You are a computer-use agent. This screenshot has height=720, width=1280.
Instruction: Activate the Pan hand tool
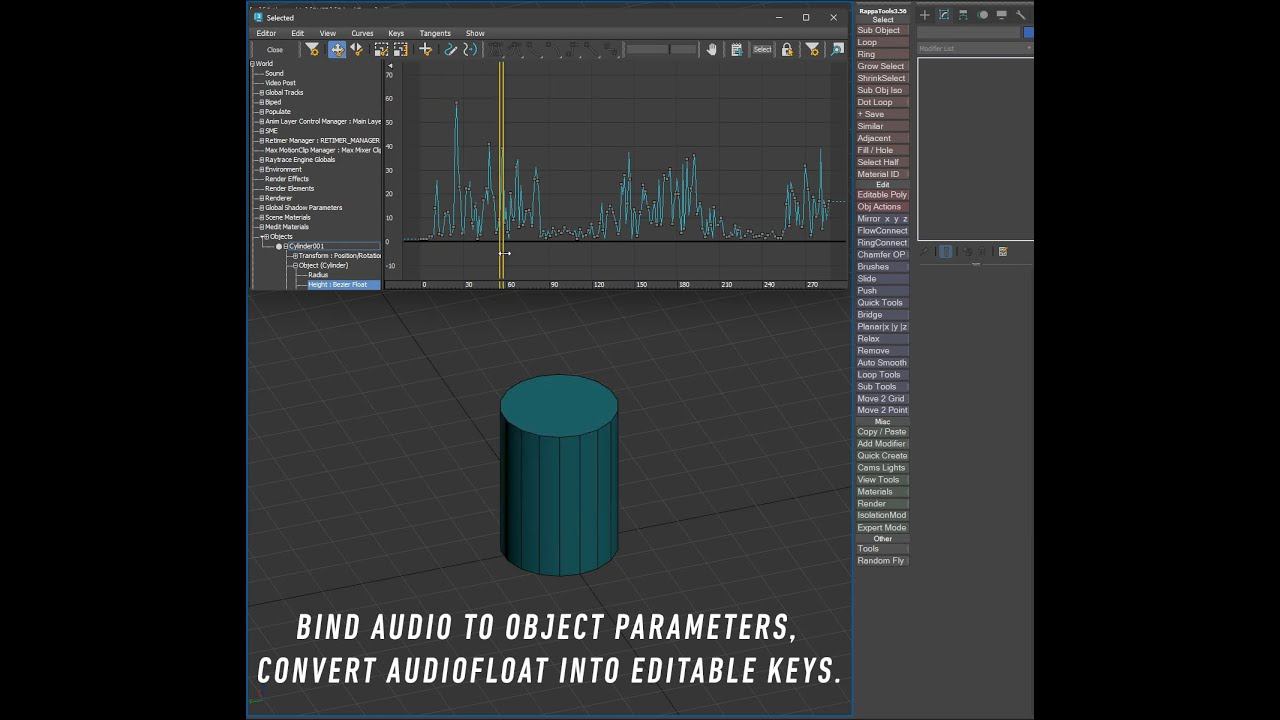[x=712, y=49]
